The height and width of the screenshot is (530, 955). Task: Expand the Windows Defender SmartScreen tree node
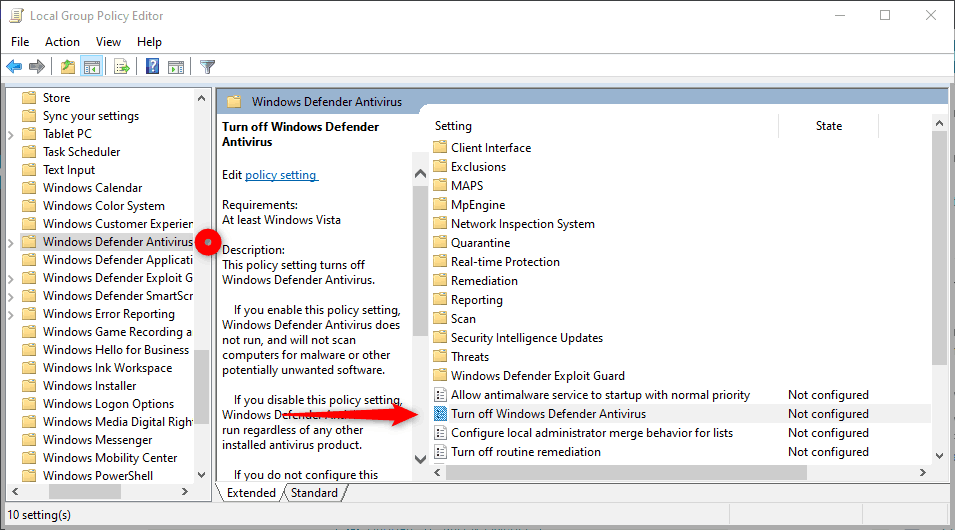[x=10, y=297]
